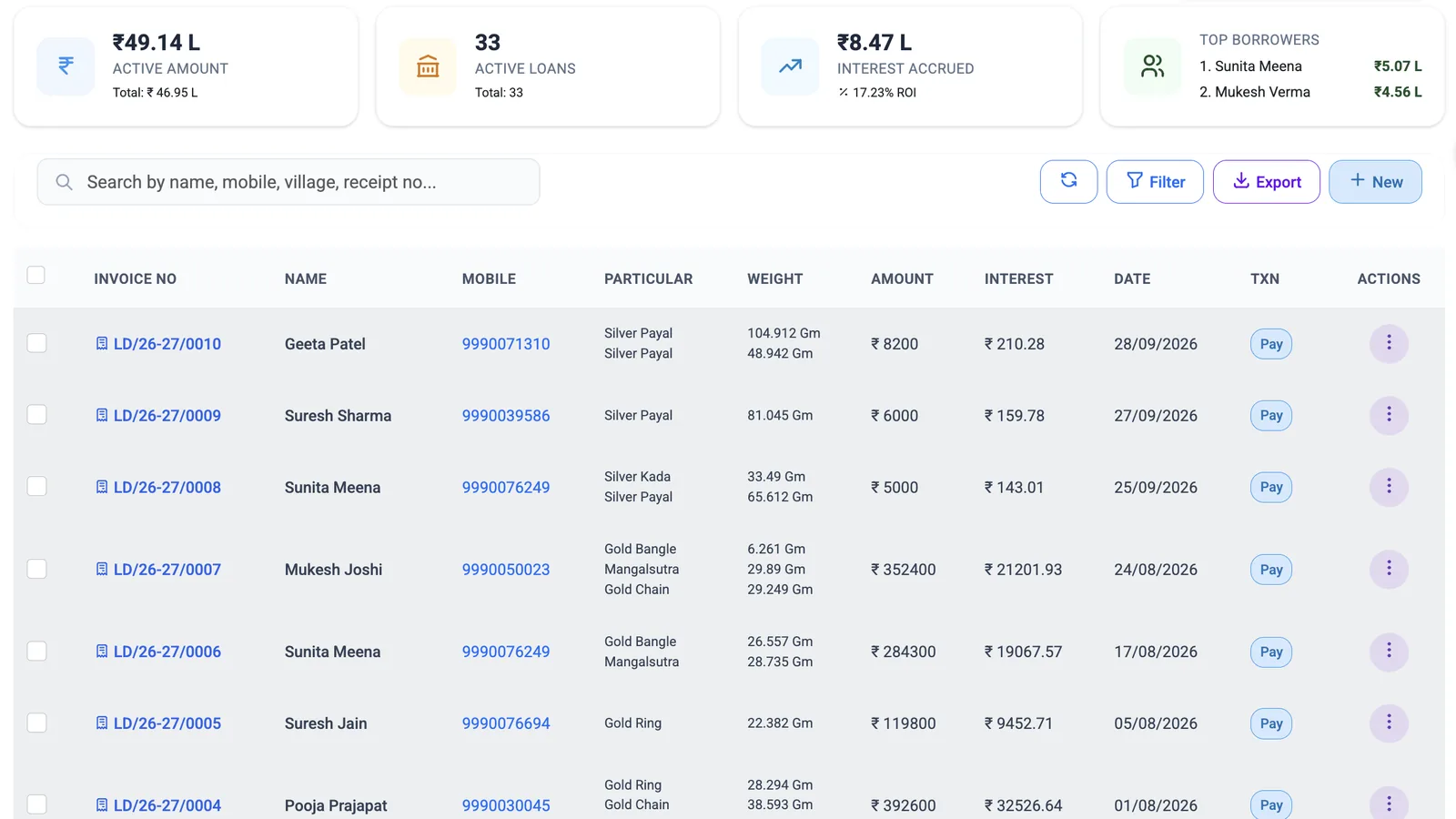This screenshot has width=1456, height=819.
Task: Open invoice LD/26-27/0010
Action: (x=158, y=344)
